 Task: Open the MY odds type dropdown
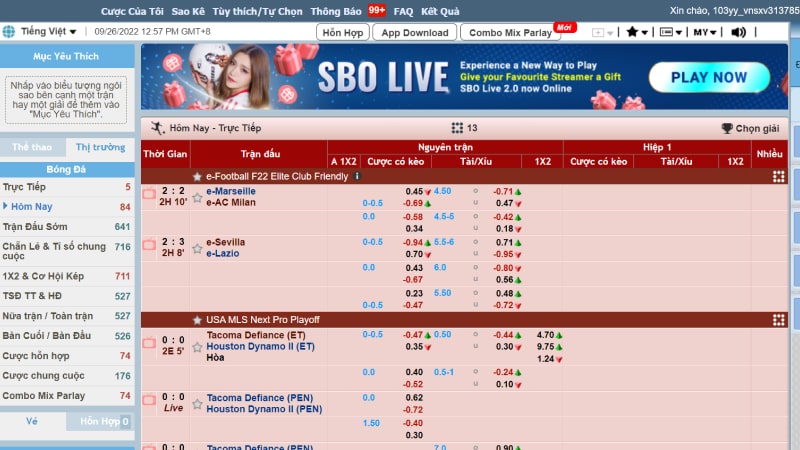tap(705, 32)
